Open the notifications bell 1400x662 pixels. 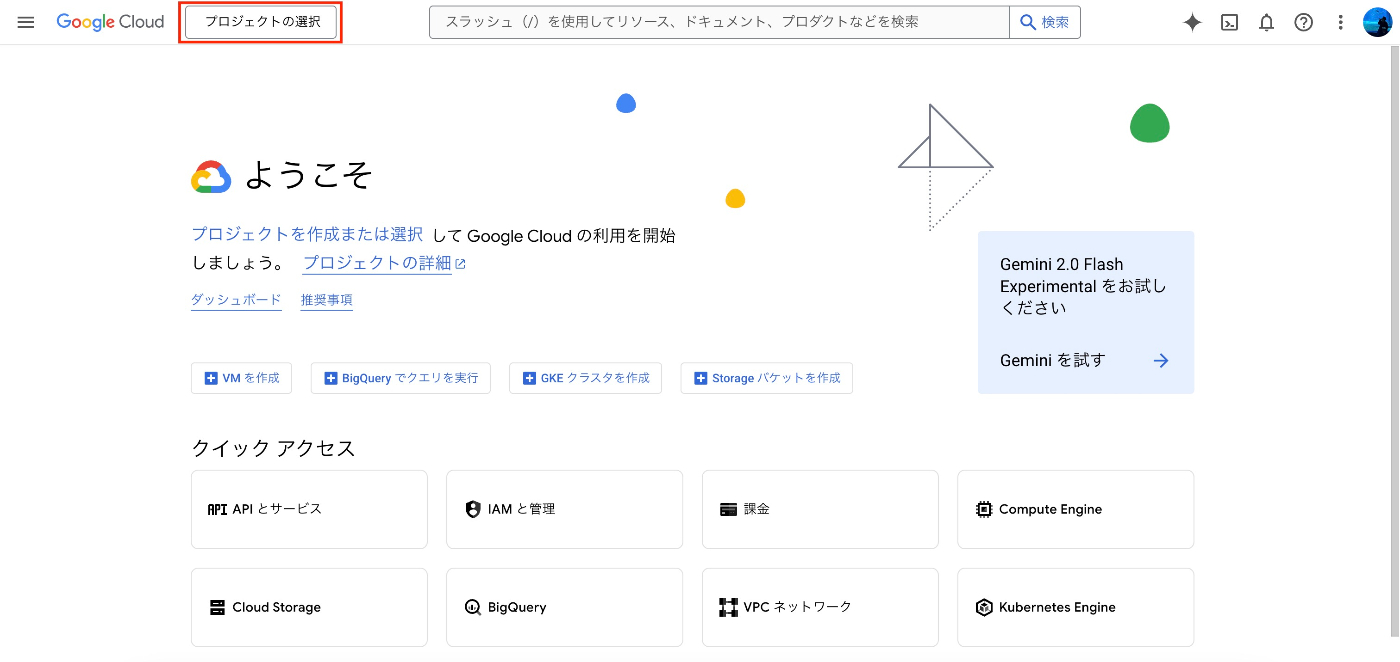[x=1266, y=22]
